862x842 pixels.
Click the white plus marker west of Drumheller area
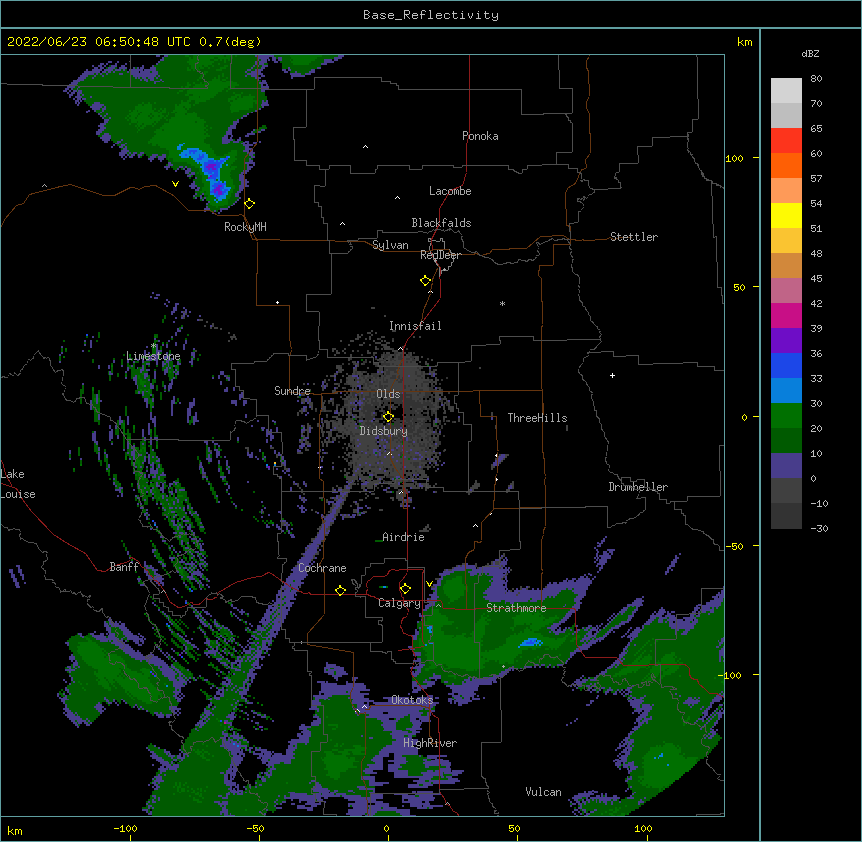tap(612, 375)
